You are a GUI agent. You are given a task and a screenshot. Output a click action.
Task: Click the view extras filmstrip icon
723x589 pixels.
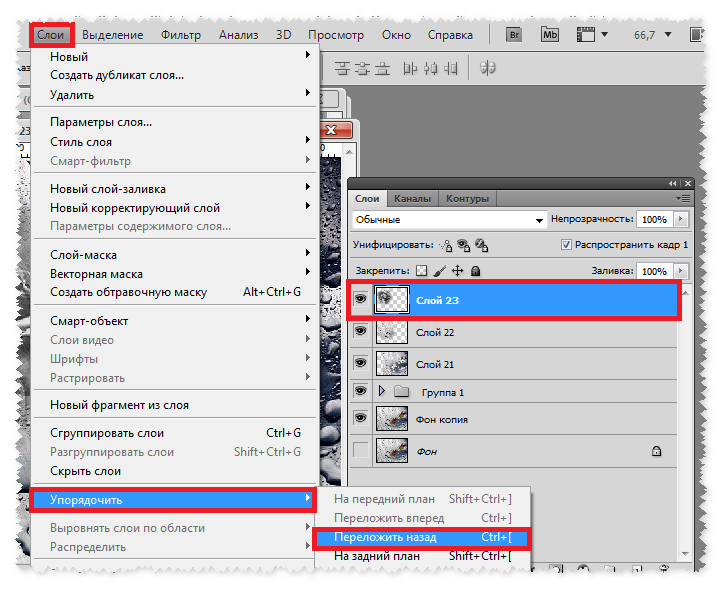pyautogui.click(x=586, y=35)
